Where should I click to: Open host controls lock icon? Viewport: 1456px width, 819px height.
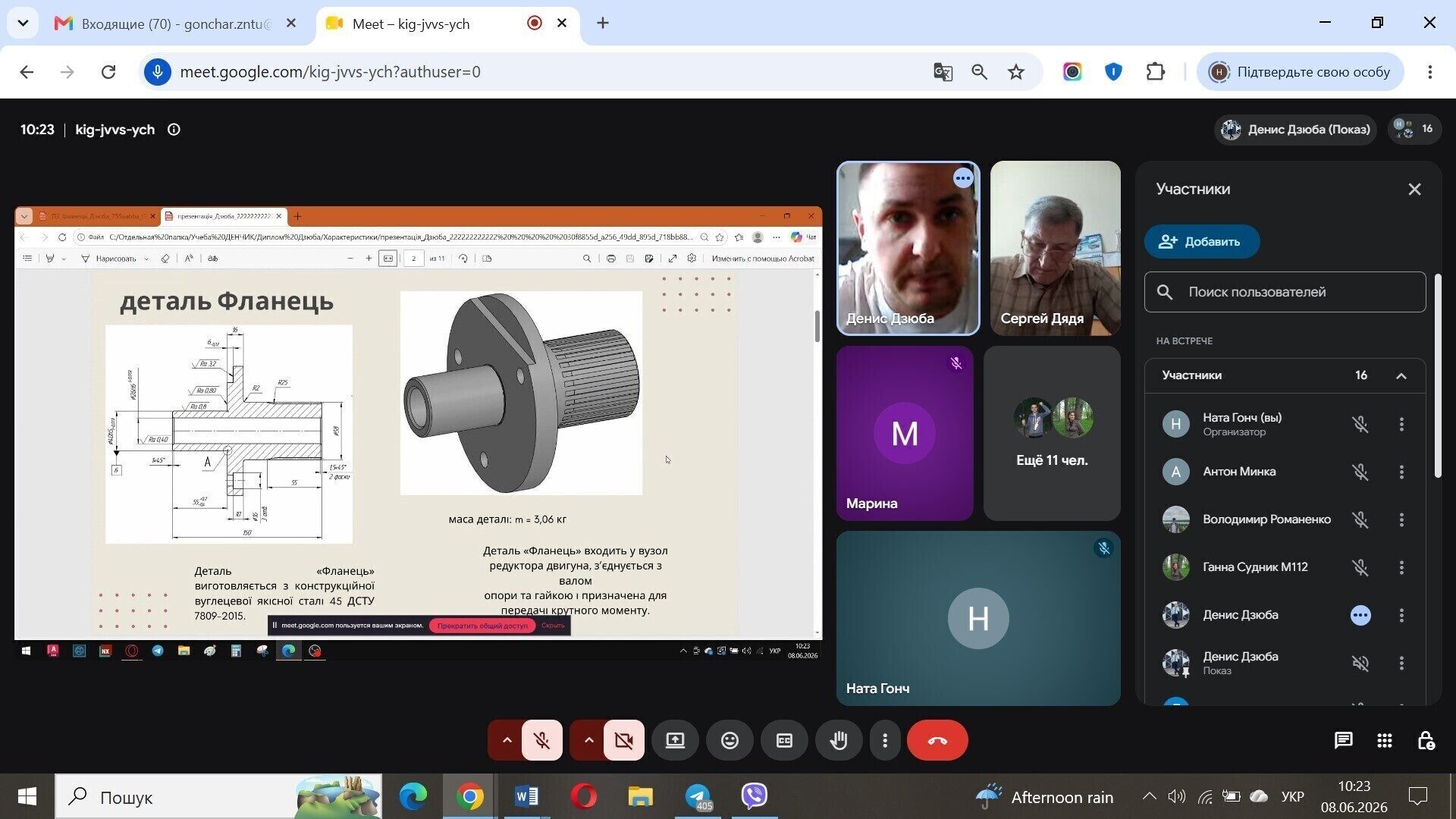[1426, 740]
